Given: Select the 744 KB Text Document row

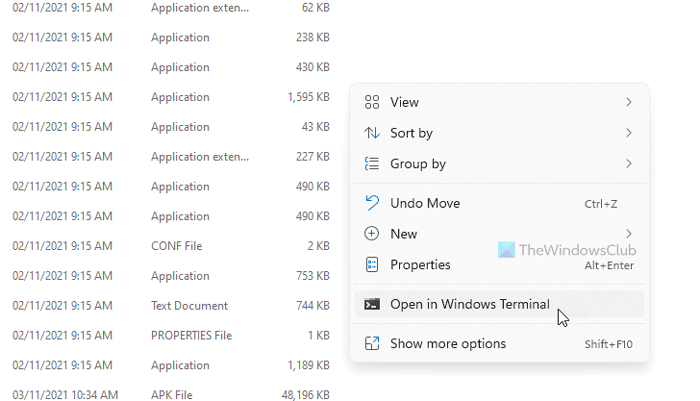Looking at the screenshot, I should tap(170, 306).
